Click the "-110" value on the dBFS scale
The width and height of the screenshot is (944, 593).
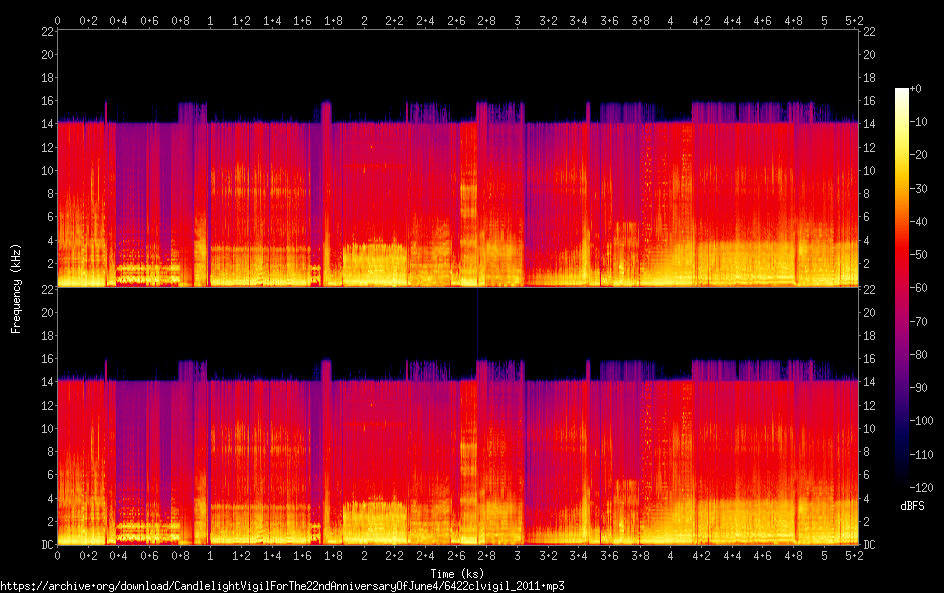click(921, 455)
